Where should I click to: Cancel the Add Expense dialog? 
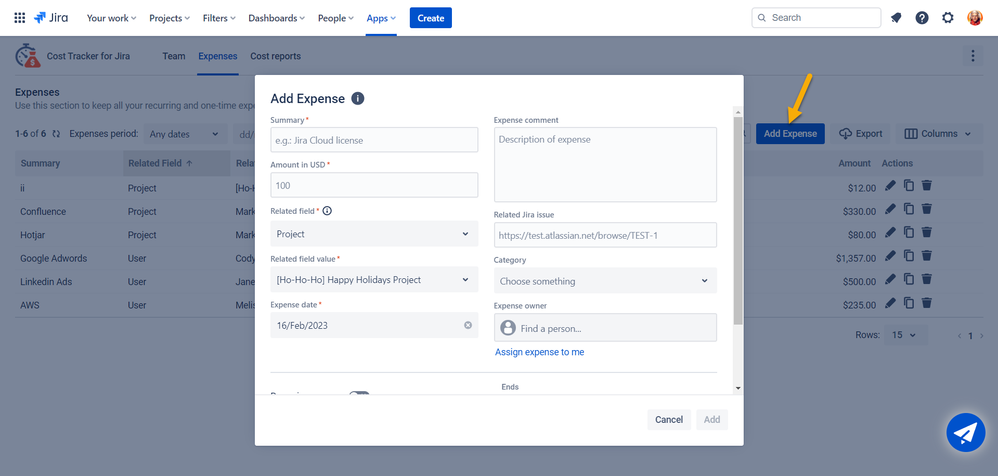[x=669, y=419]
